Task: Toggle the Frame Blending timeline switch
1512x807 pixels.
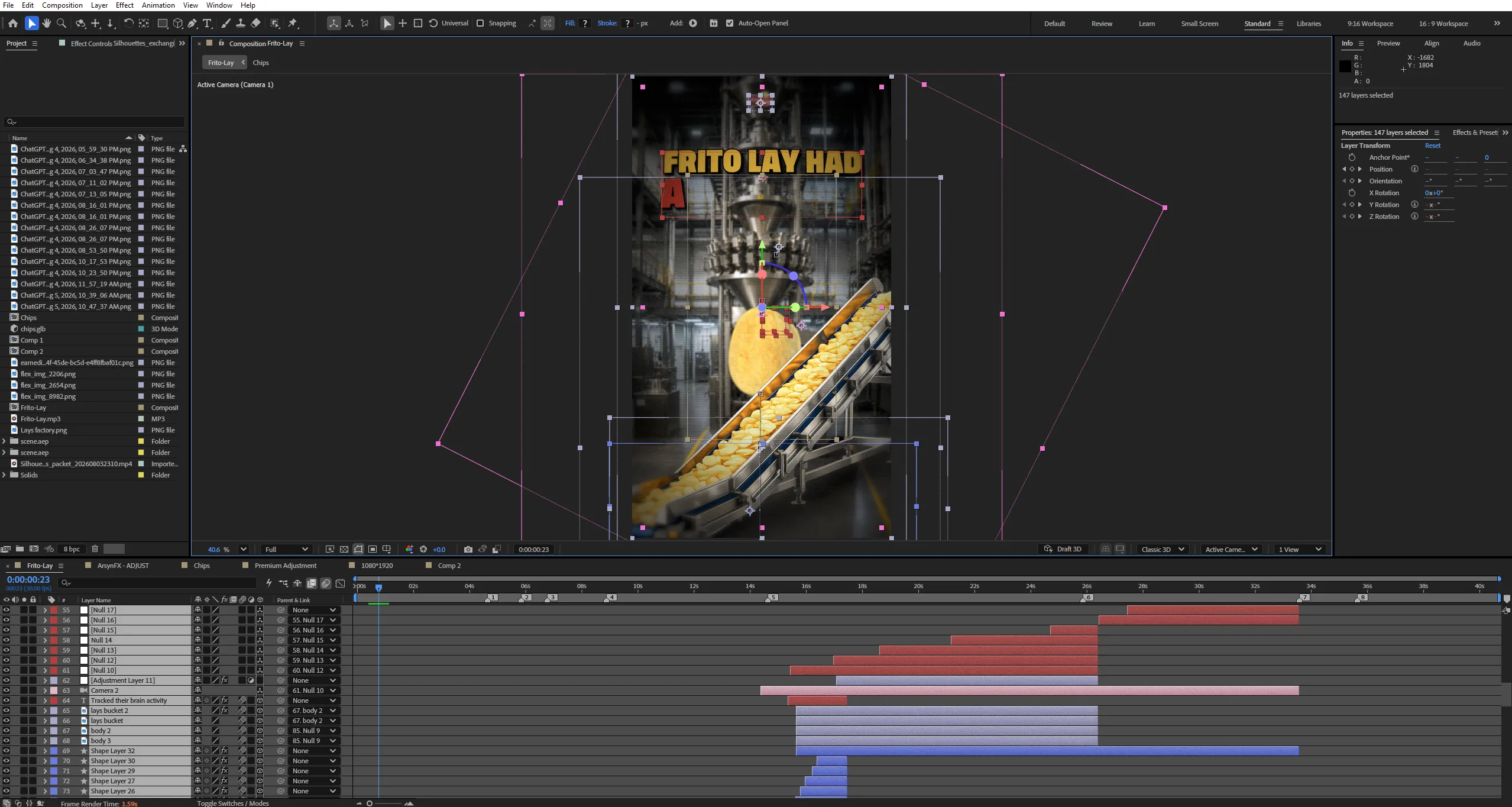Action: pyautogui.click(x=312, y=583)
